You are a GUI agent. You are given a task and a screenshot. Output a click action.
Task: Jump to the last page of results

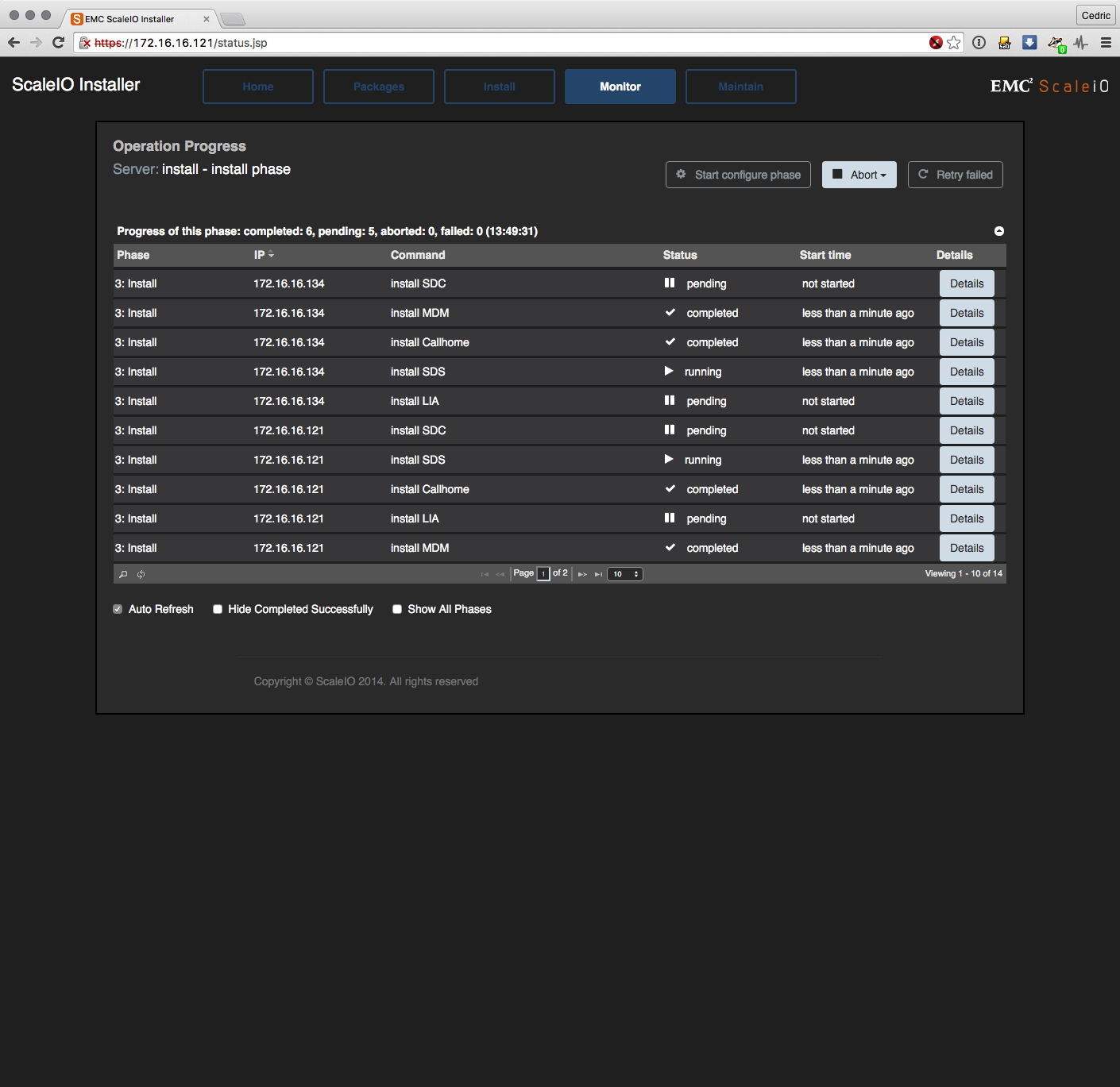(x=598, y=574)
